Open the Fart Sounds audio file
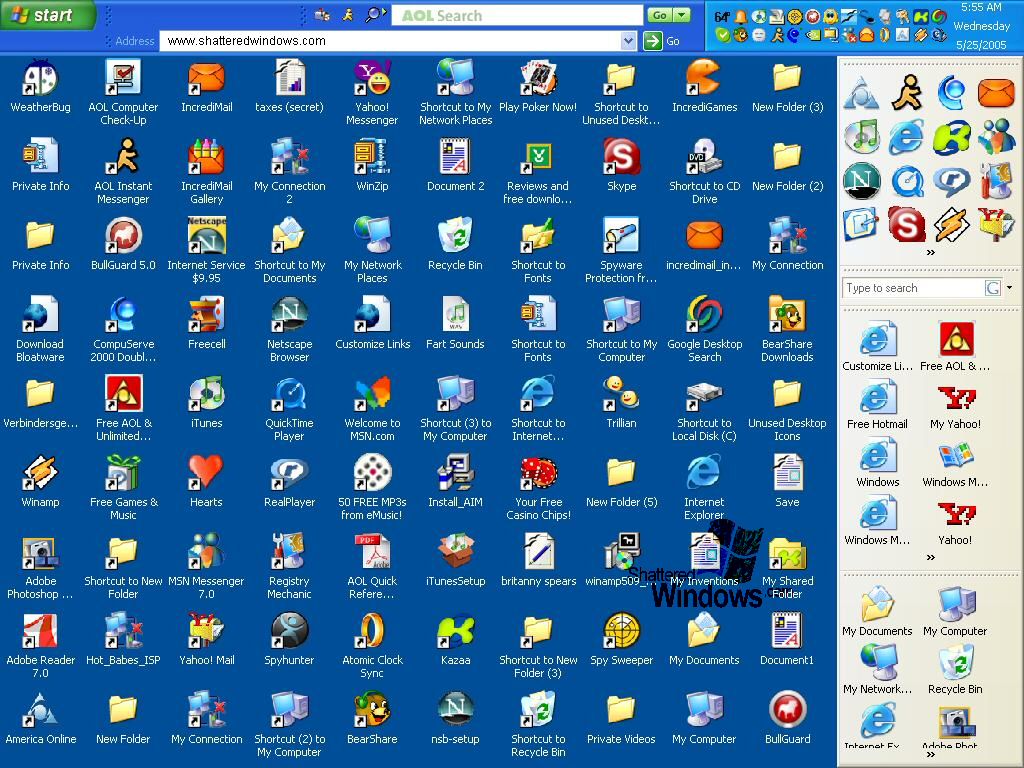This screenshot has width=1024, height=768. (x=455, y=323)
